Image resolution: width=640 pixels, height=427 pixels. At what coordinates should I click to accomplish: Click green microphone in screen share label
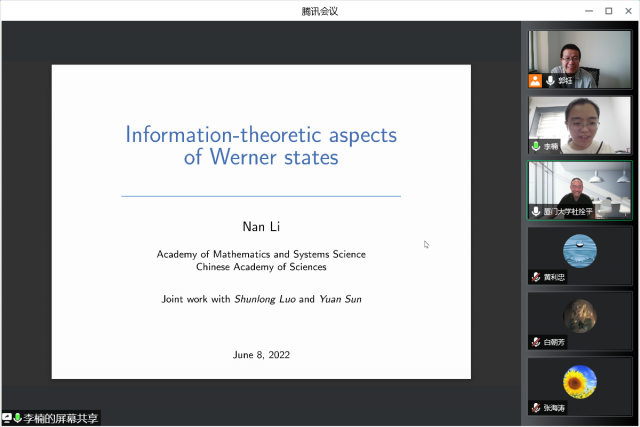(17, 418)
